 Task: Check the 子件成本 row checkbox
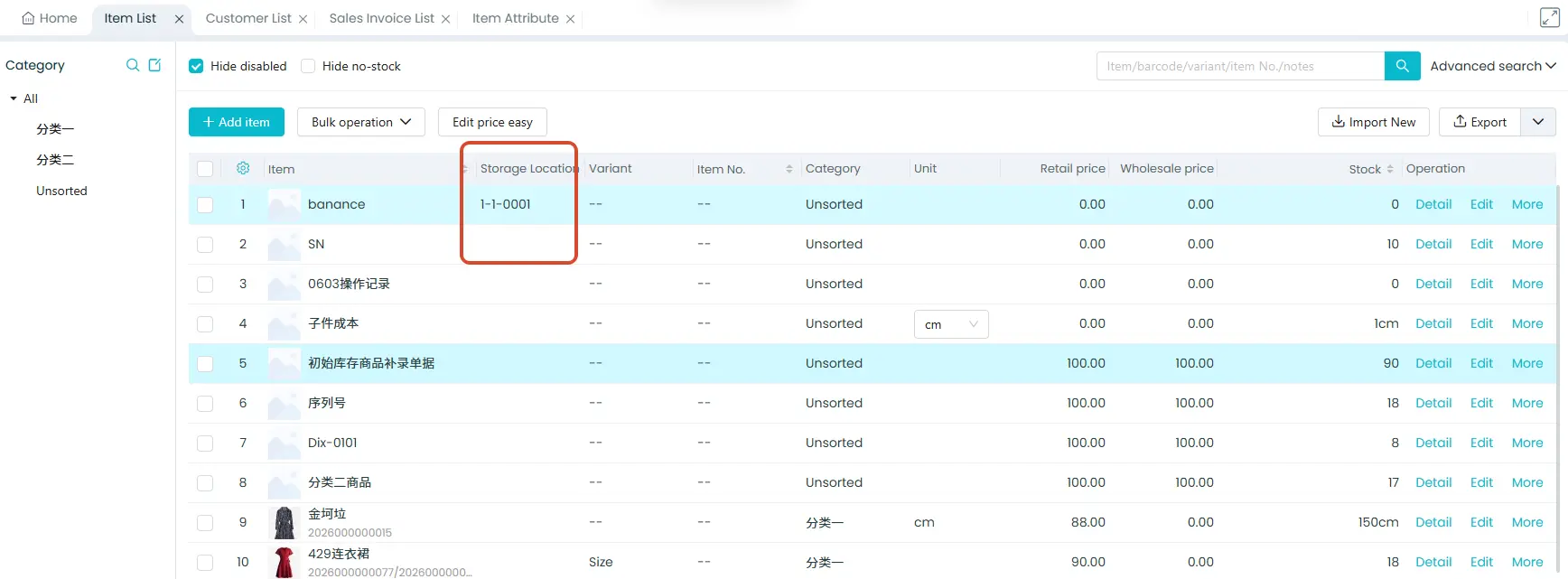point(205,324)
